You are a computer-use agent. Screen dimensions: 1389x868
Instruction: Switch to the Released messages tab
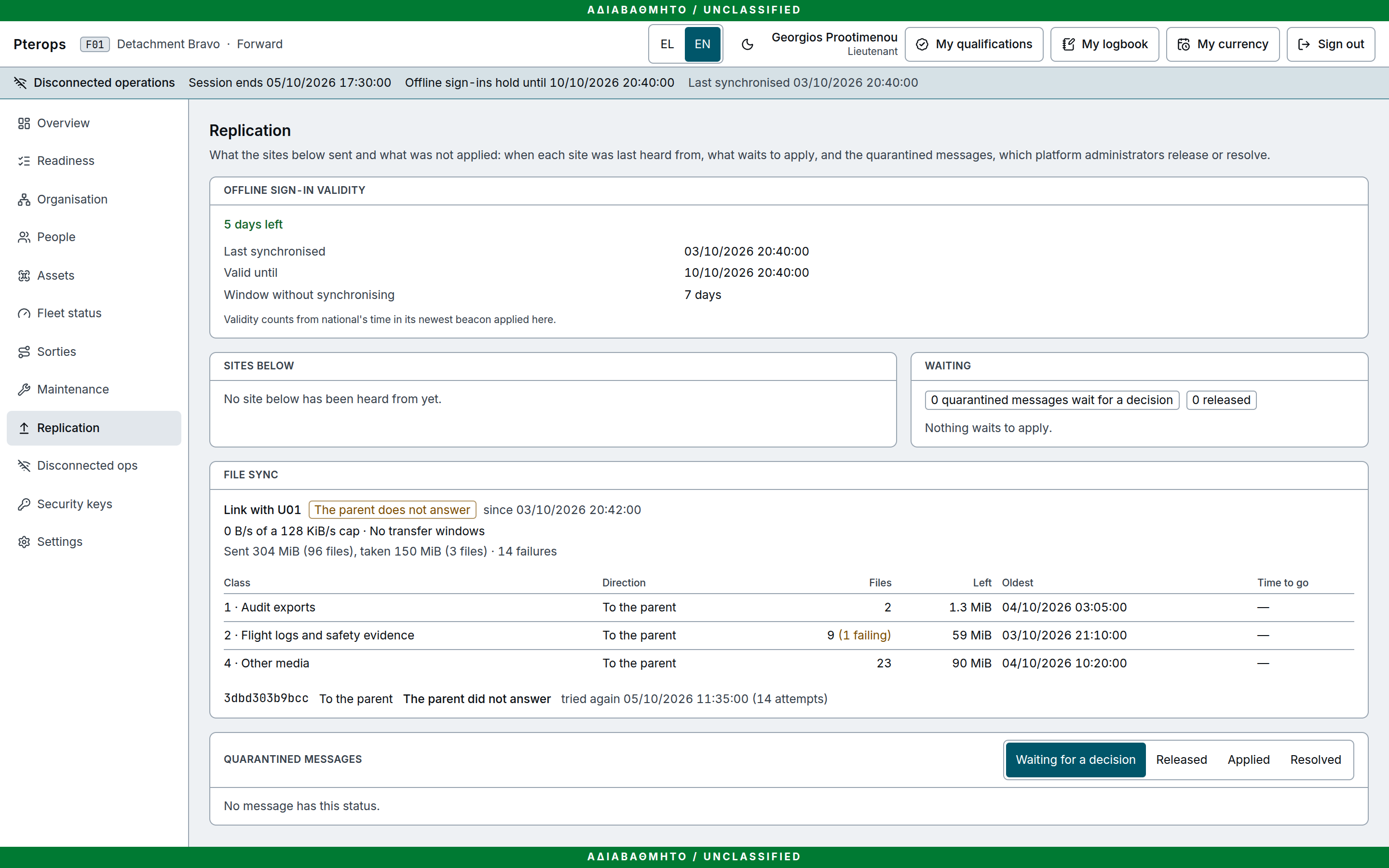(x=1181, y=759)
